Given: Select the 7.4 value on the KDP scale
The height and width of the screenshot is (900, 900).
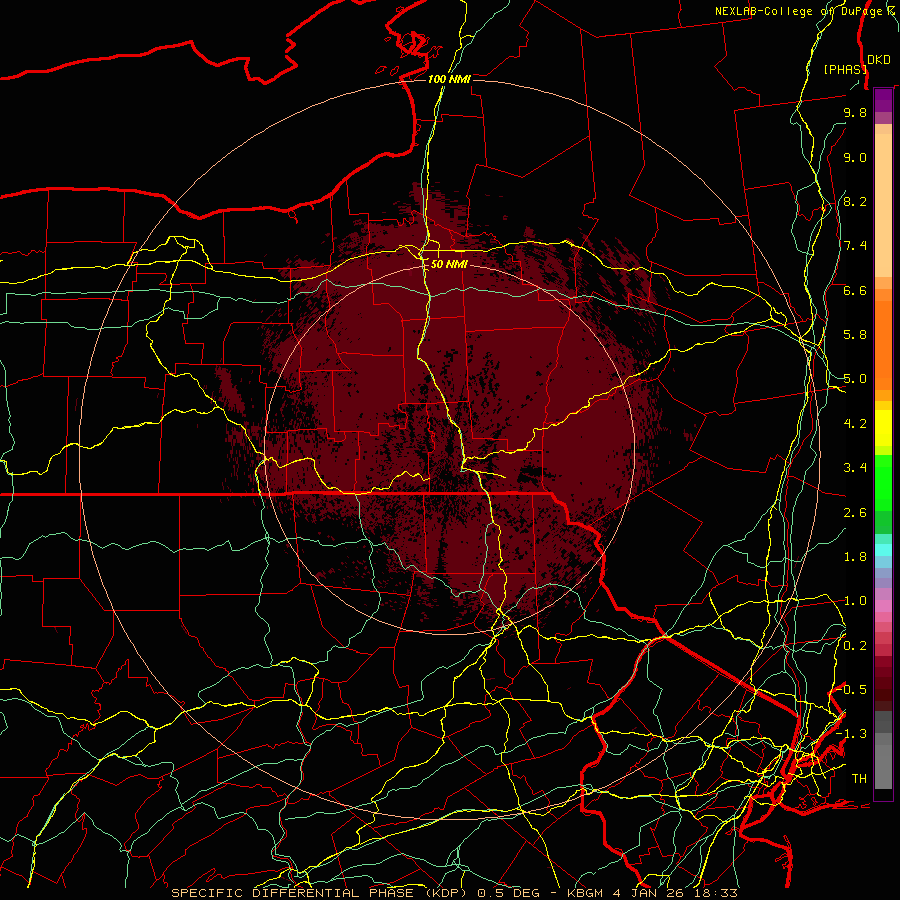Looking at the screenshot, I should (855, 246).
